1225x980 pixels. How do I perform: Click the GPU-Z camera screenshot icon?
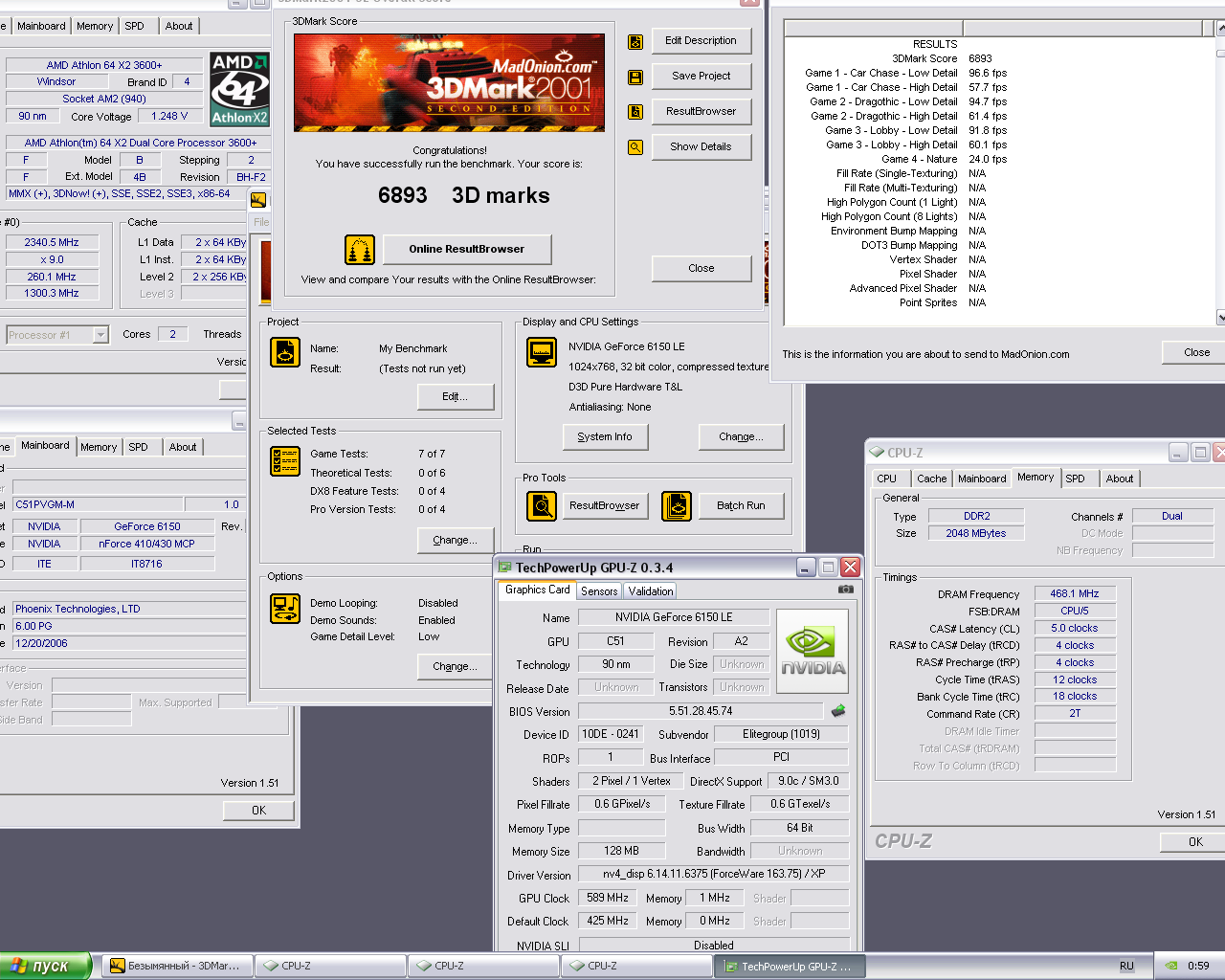846,590
